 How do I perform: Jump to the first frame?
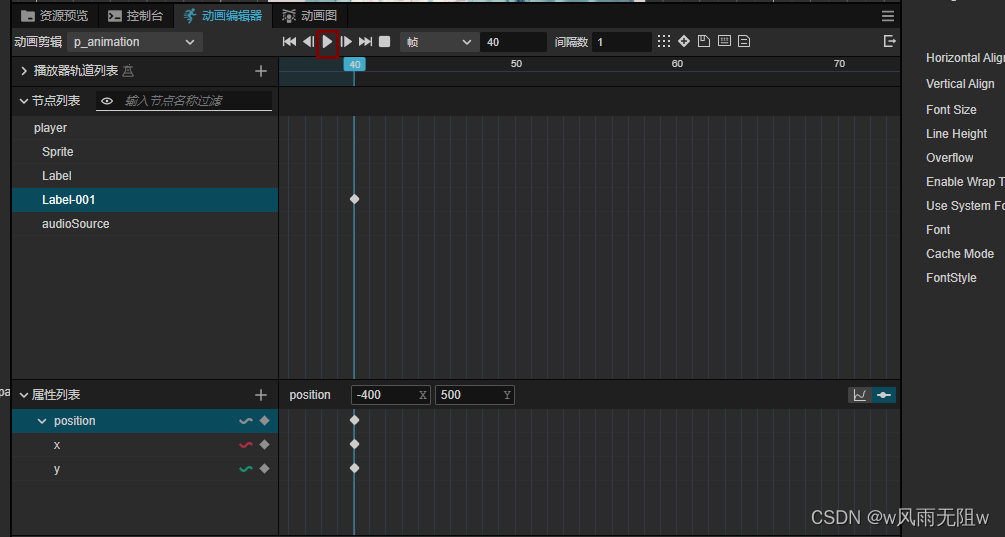289,42
